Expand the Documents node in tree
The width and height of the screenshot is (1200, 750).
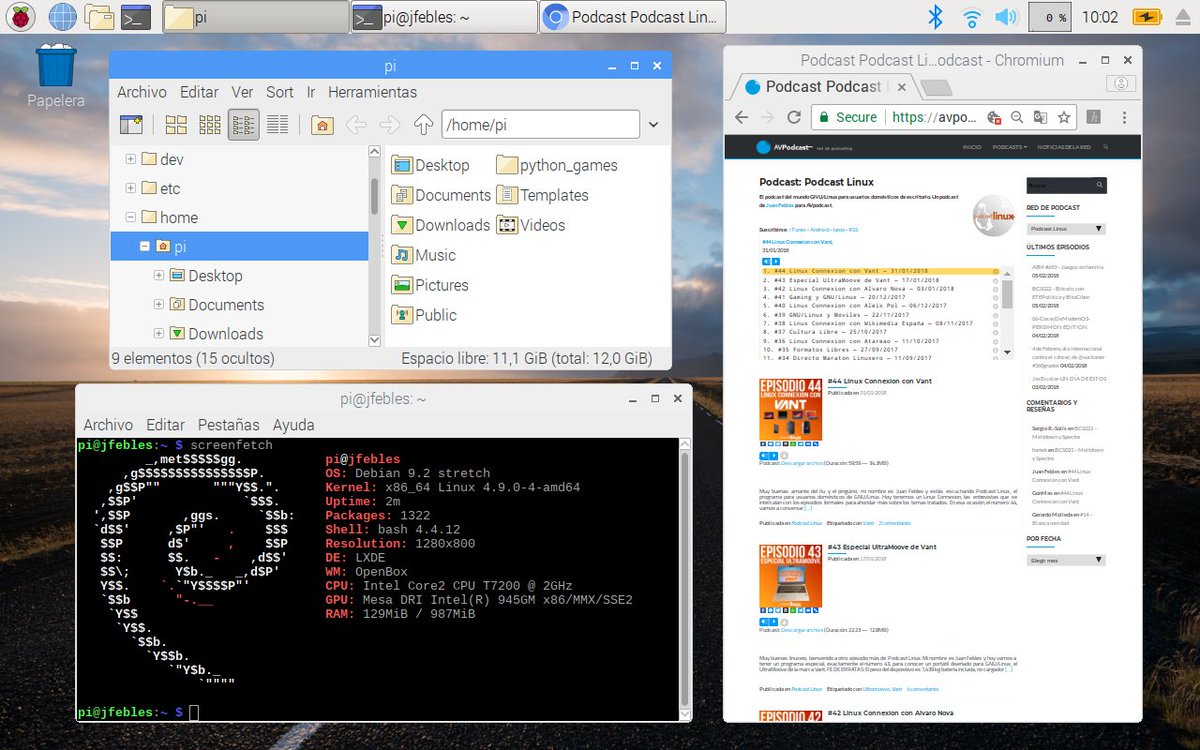[x=159, y=304]
